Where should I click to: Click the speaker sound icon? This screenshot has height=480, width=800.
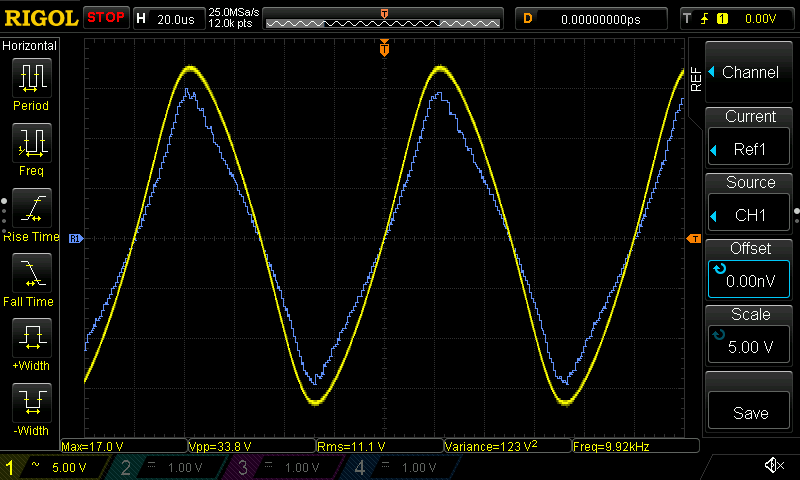tap(773, 466)
